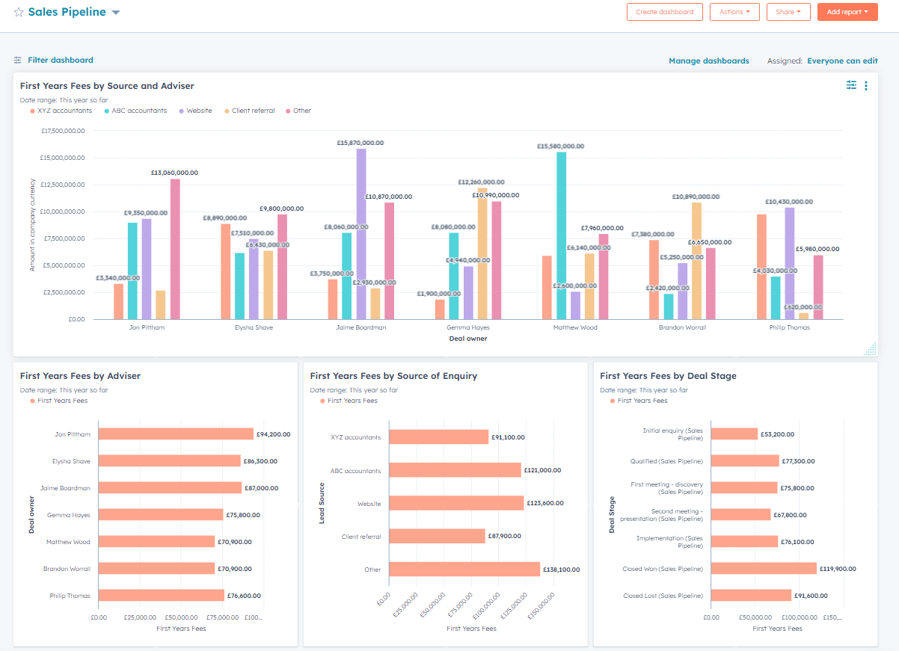
Task: Open the First Years Fees by Source and Adviser title
Action: (107, 86)
